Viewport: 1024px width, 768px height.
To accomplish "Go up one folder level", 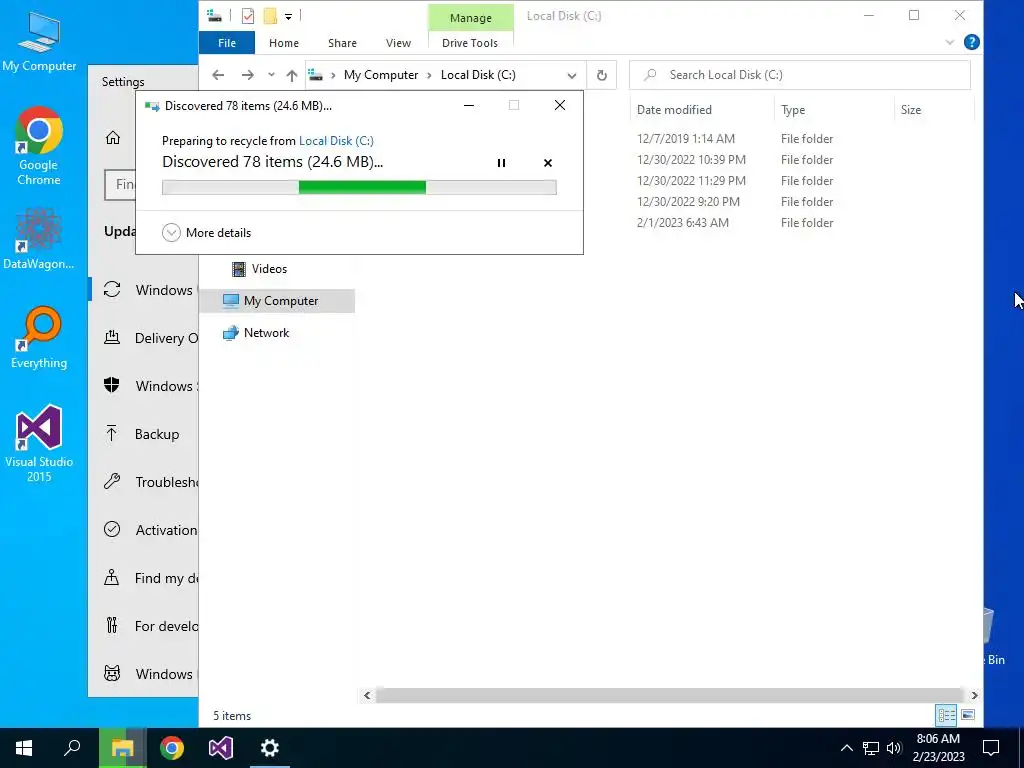I will [292, 75].
